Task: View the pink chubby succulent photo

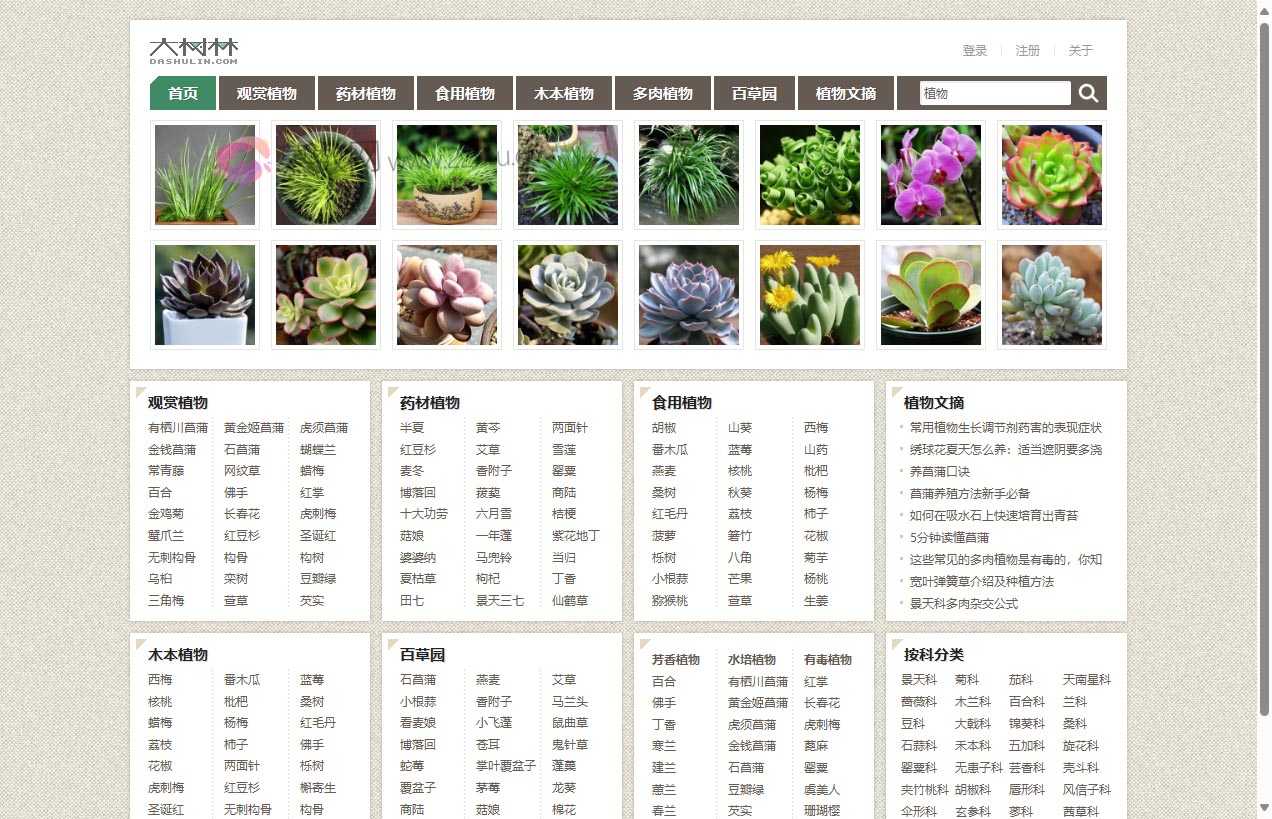Action: click(446, 295)
